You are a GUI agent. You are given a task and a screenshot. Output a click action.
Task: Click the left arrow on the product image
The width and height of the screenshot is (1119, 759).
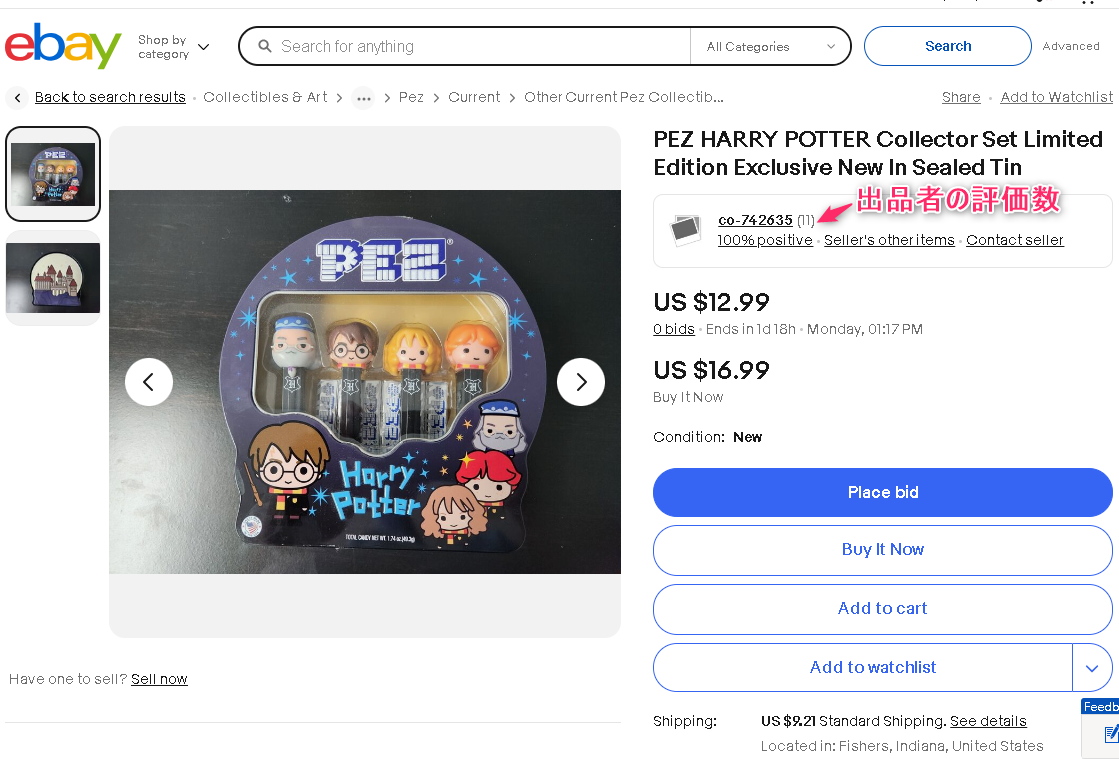(149, 382)
